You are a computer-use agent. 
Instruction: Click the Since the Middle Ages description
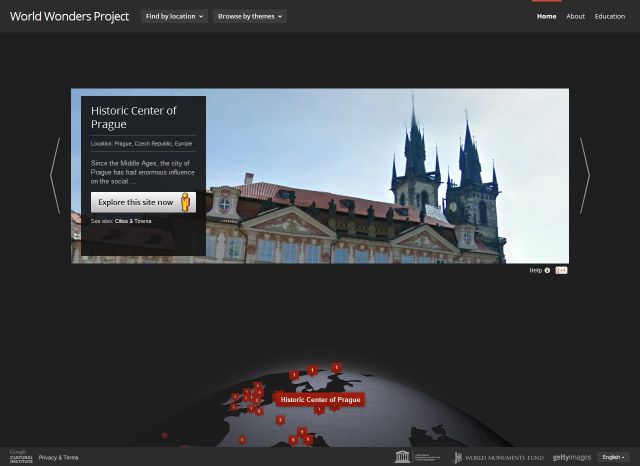pyautogui.click(x=142, y=172)
